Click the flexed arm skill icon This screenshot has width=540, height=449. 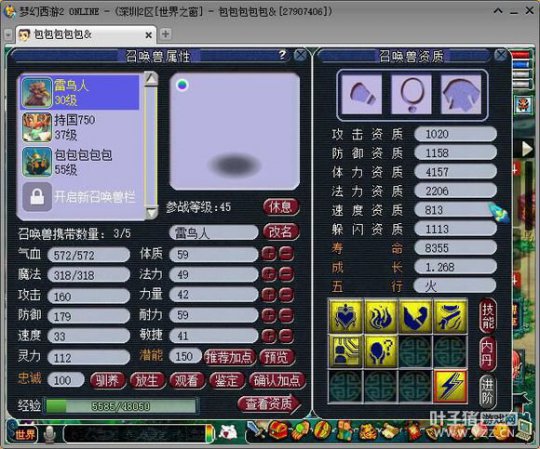point(416,316)
